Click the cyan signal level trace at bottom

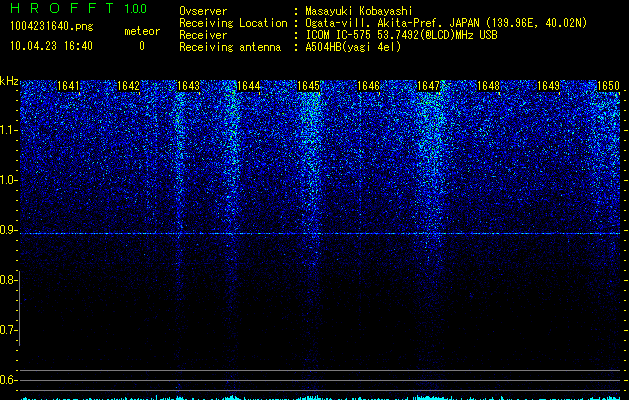pos(320,398)
